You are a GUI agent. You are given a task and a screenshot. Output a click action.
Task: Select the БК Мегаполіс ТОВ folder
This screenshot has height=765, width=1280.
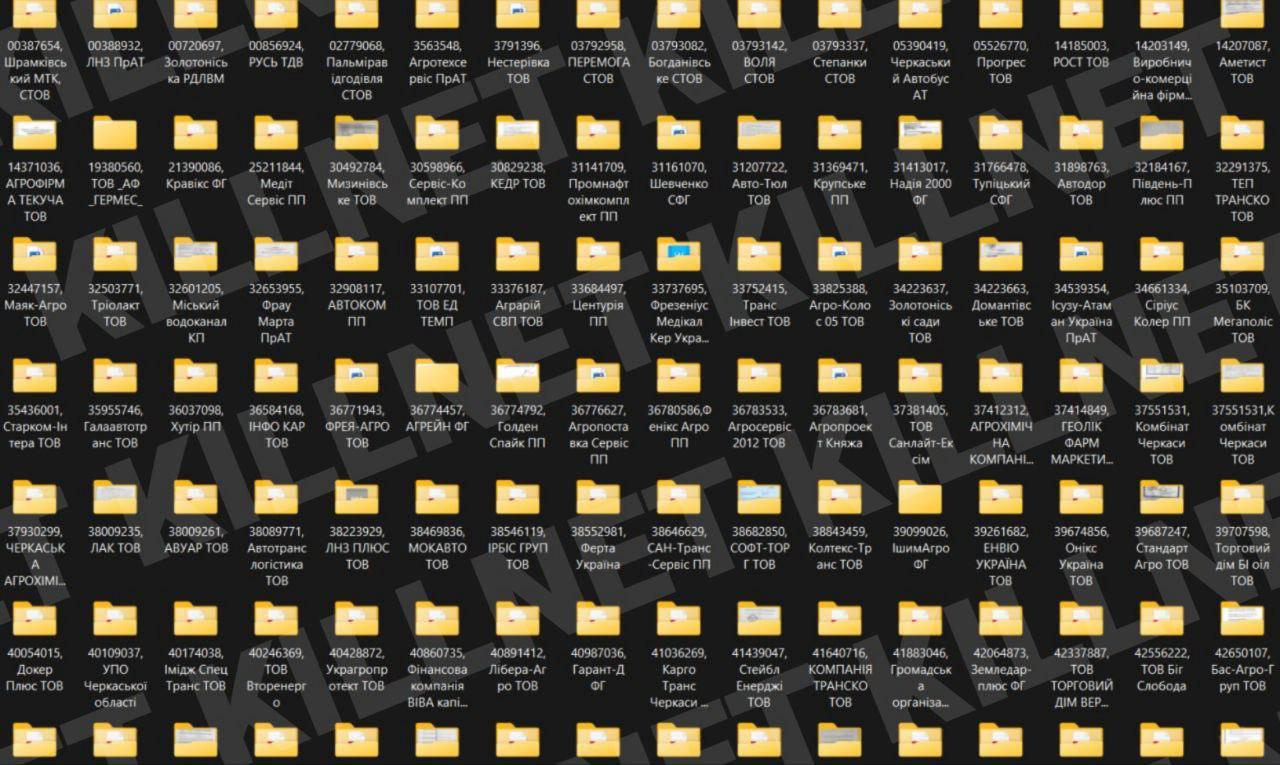click(x=1242, y=255)
